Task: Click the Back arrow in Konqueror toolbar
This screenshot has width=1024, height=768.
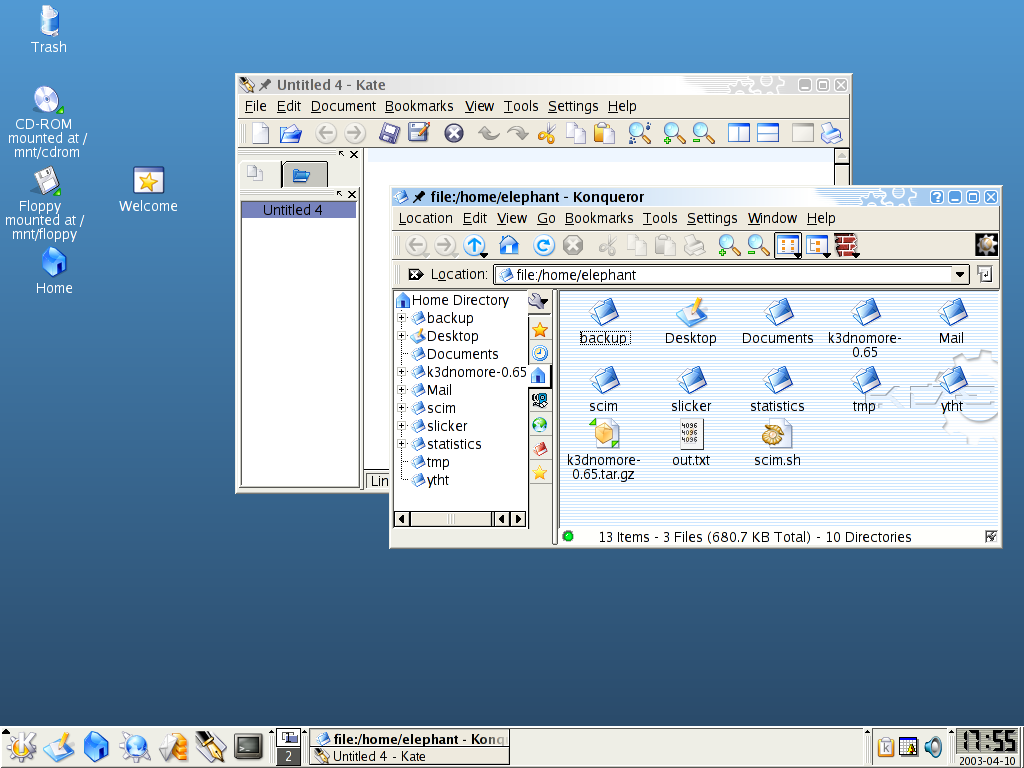Action: click(x=416, y=246)
